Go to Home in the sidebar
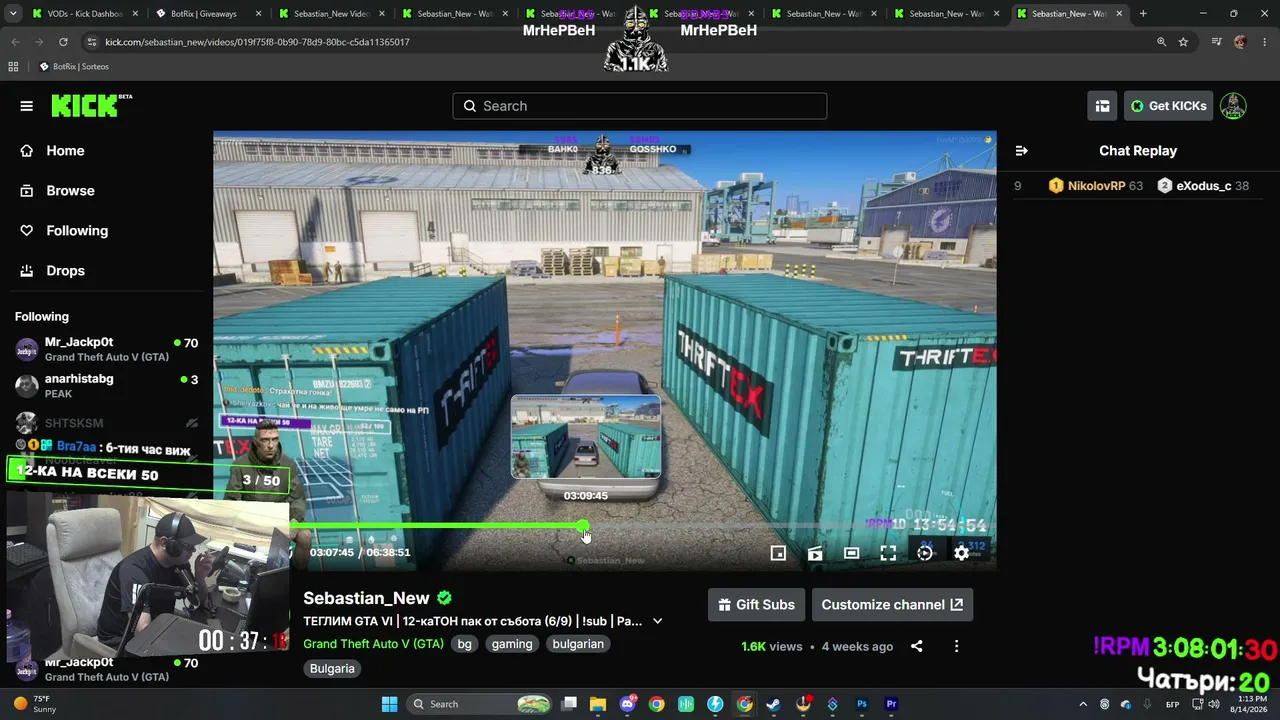 click(x=65, y=151)
